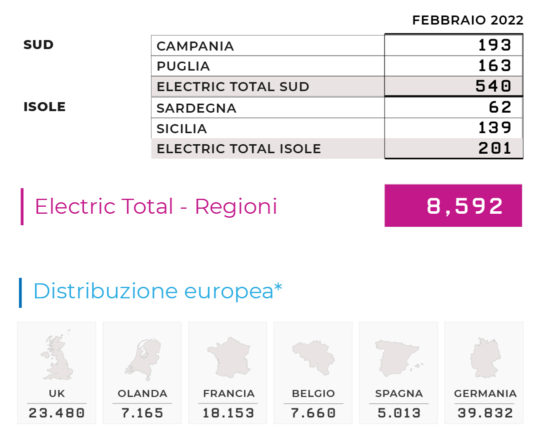This screenshot has width=545, height=438.
Task: Select the ISOLE section label
Action: point(44,107)
